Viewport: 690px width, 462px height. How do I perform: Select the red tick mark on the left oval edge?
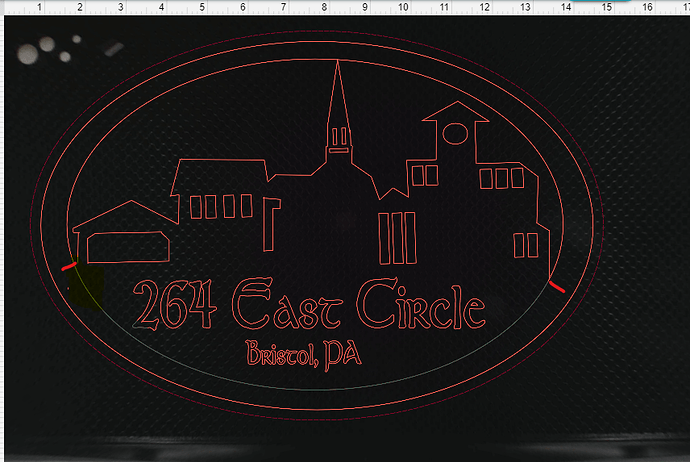pyautogui.click(x=68, y=267)
